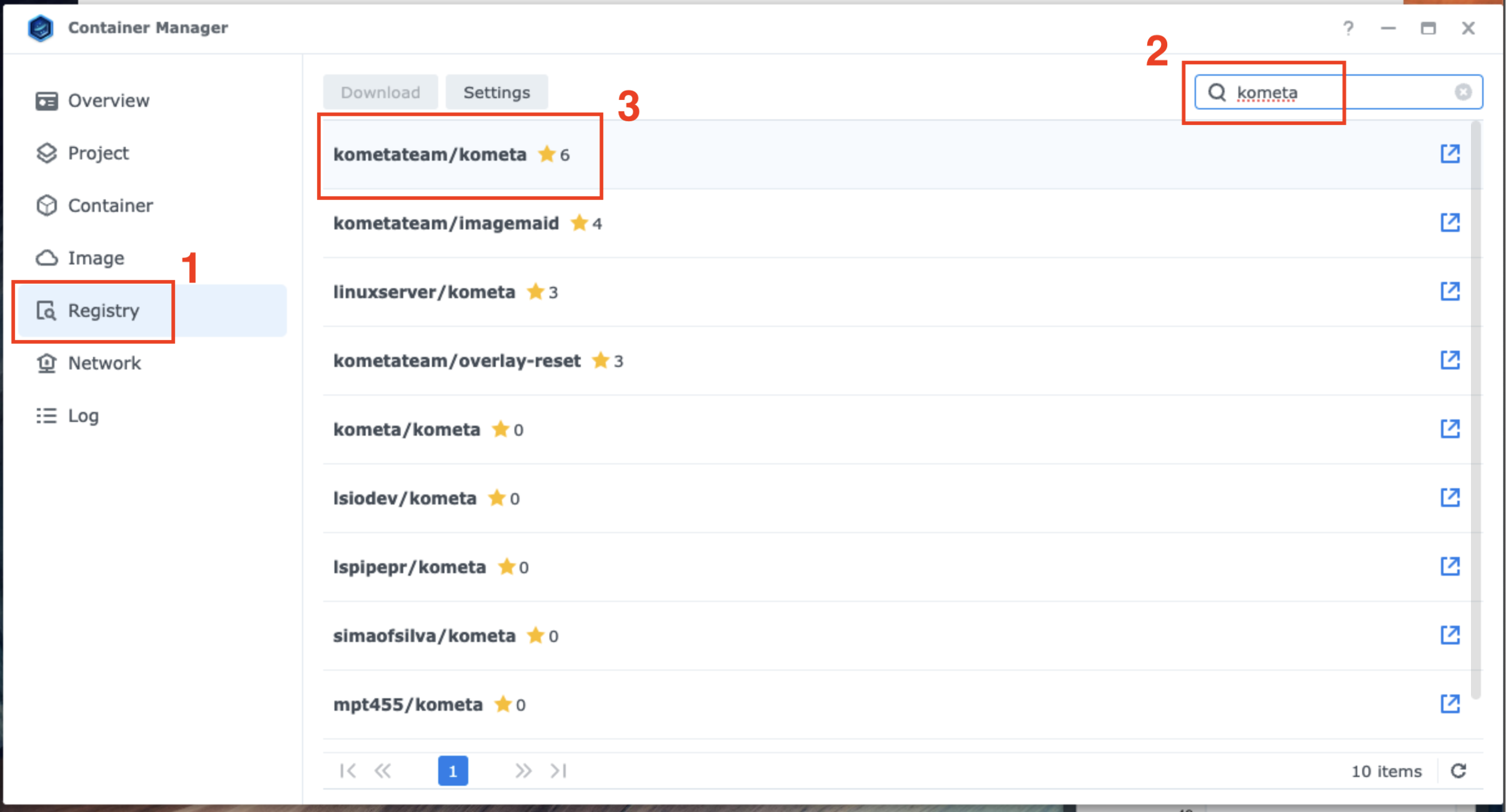Image resolution: width=1506 pixels, height=812 pixels.
Task: Click the star rating of kometateam/kometa
Action: [554, 154]
